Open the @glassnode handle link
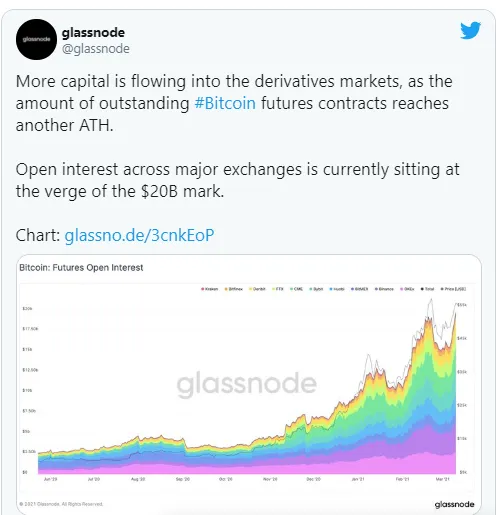 pos(96,49)
